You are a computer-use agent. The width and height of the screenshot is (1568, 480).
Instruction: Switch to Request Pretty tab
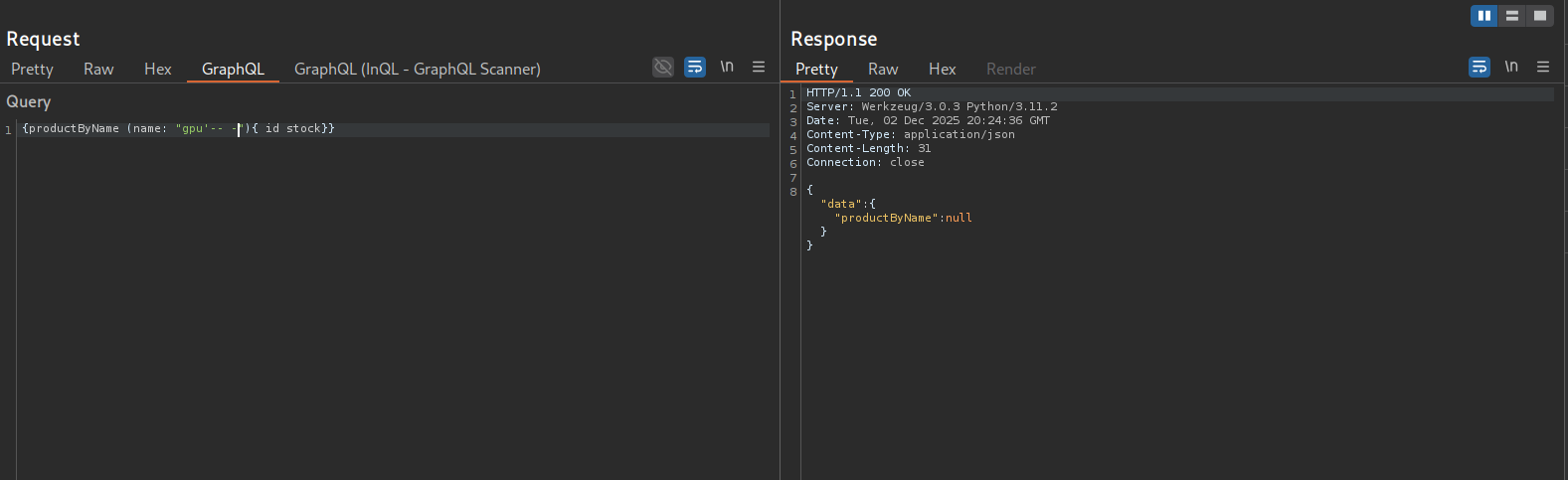[32, 69]
